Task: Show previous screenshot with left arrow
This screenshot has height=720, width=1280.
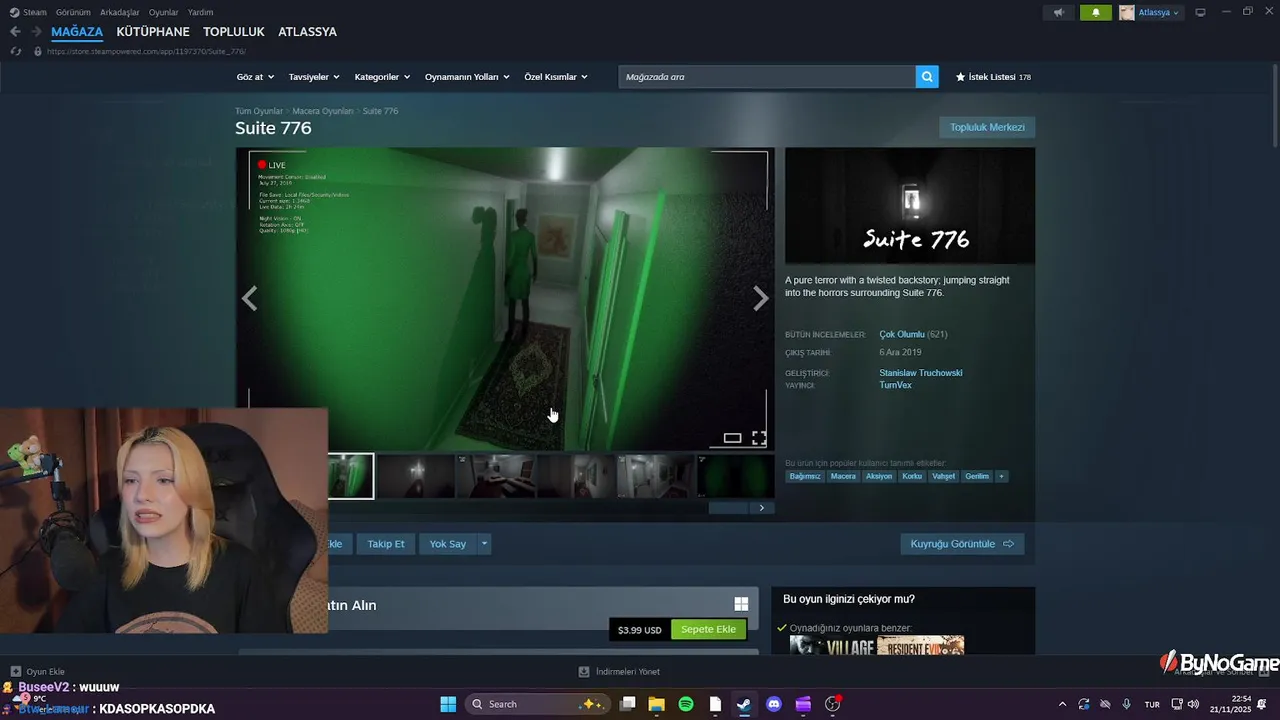Action: click(x=249, y=298)
